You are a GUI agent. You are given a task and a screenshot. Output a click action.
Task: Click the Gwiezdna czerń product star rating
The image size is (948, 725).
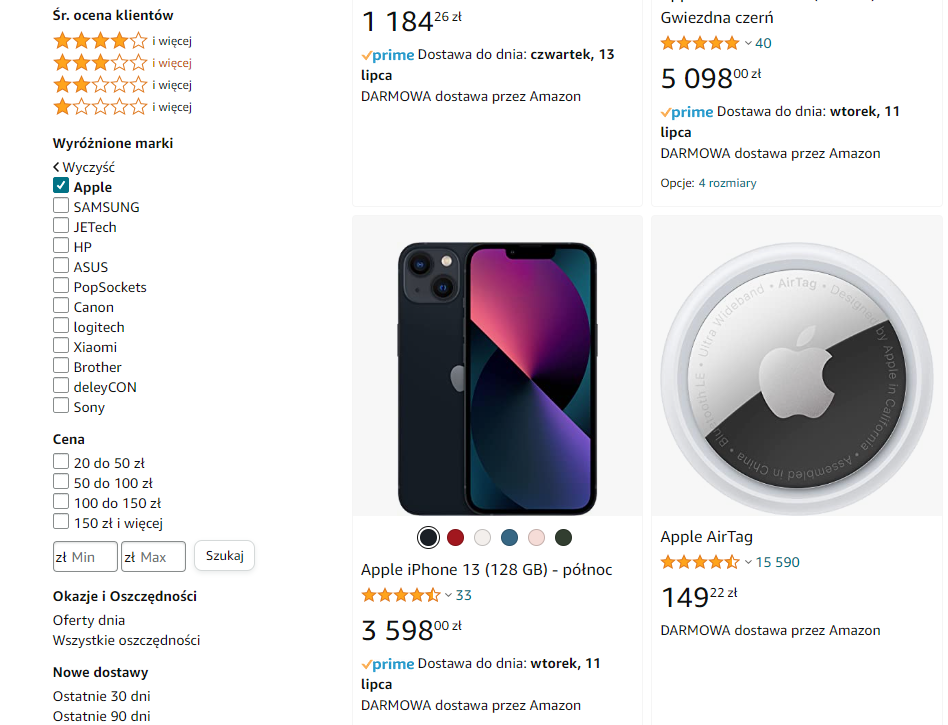pyautogui.click(x=699, y=43)
